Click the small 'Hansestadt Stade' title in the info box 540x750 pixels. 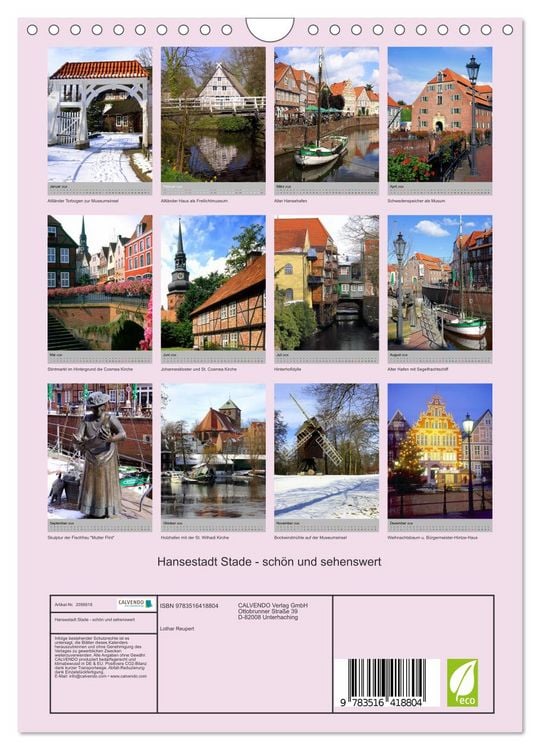pyautogui.click(x=95, y=619)
